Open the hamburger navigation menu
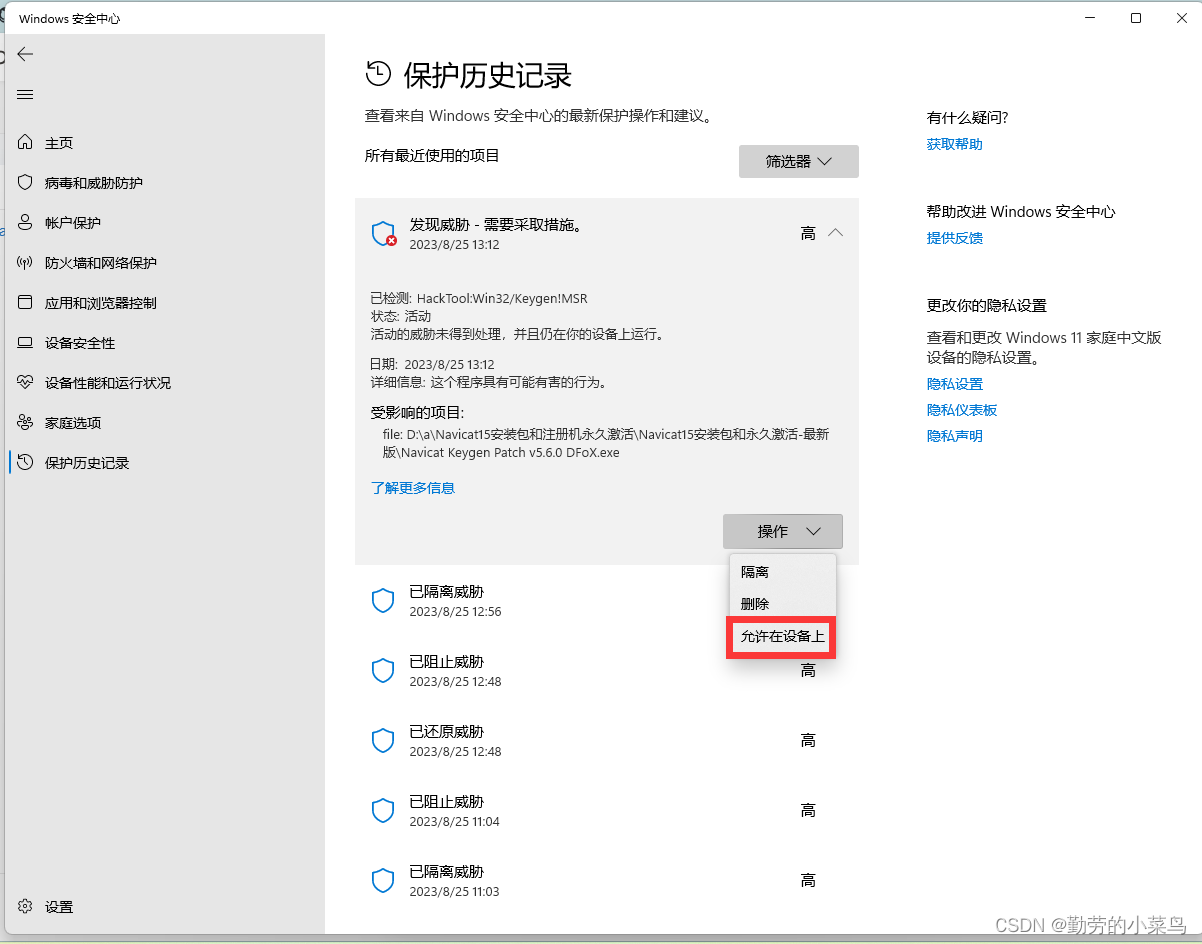The height and width of the screenshot is (944, 1202). click(25, 95)
